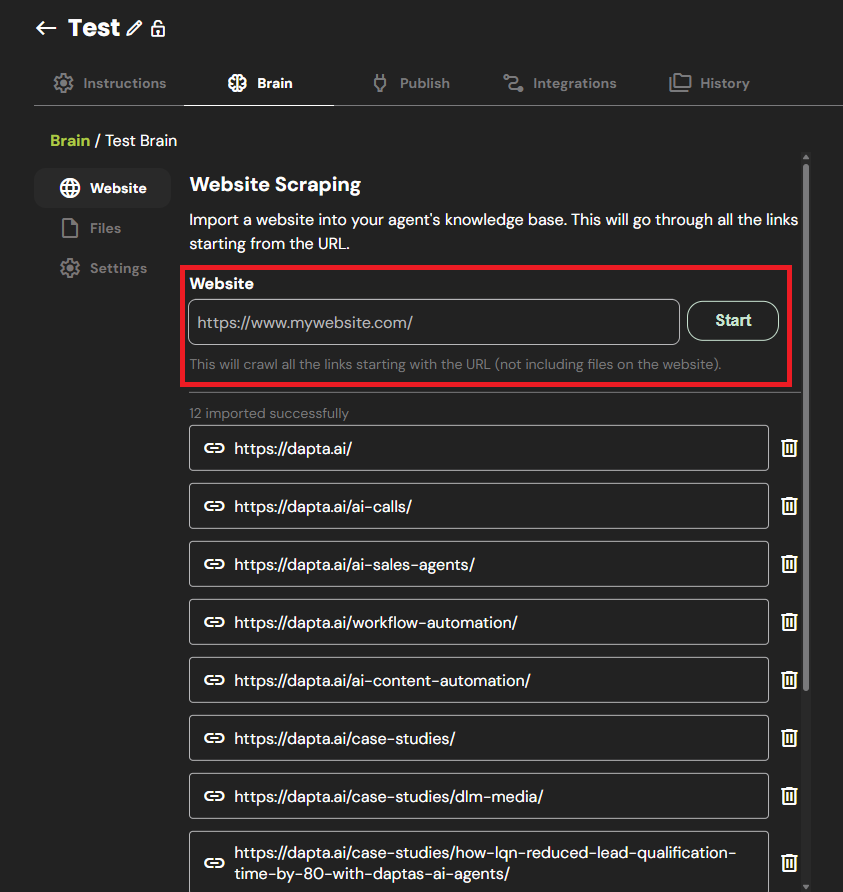Viewport: 843px width, 892px height.
Task: Switch to the Publish tab
Action: 411,83
